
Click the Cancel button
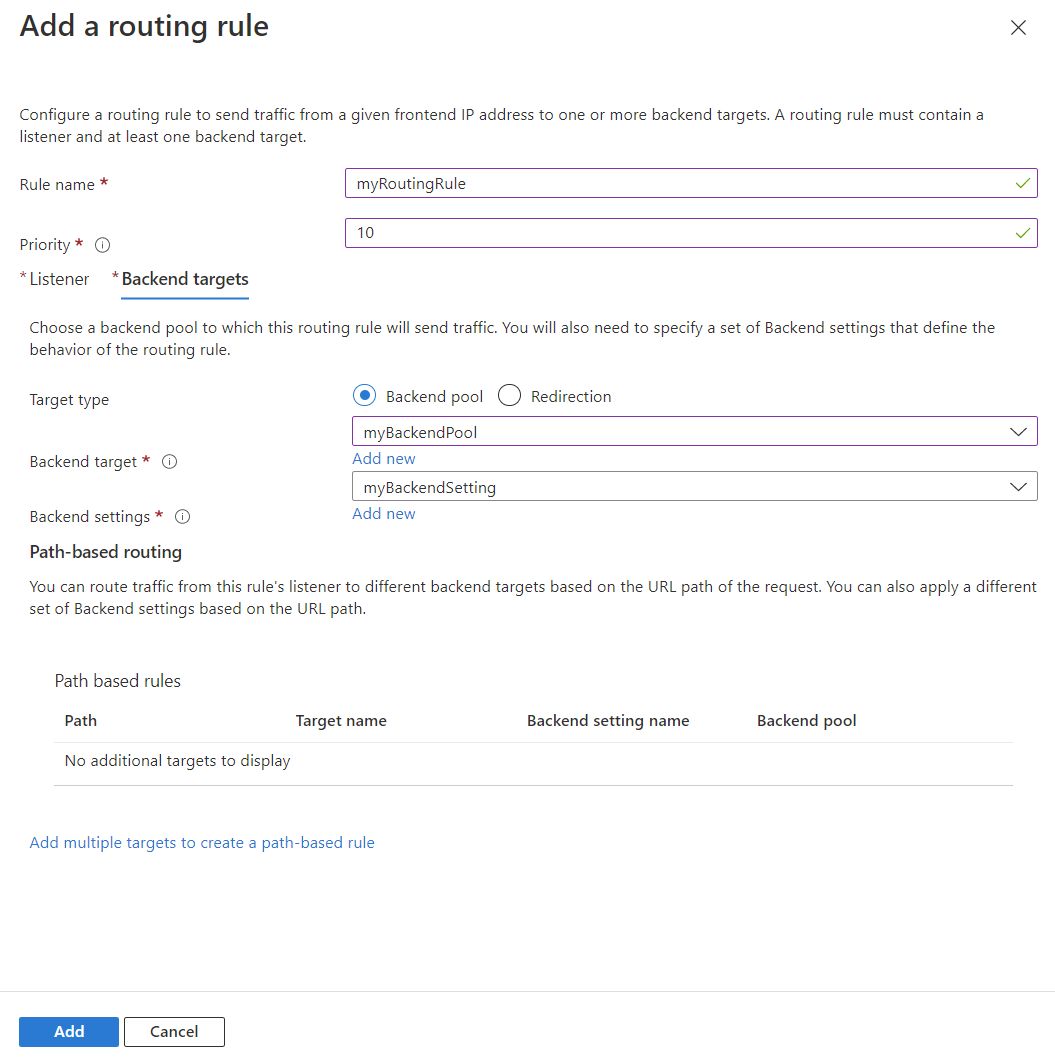click(174, 1031)
